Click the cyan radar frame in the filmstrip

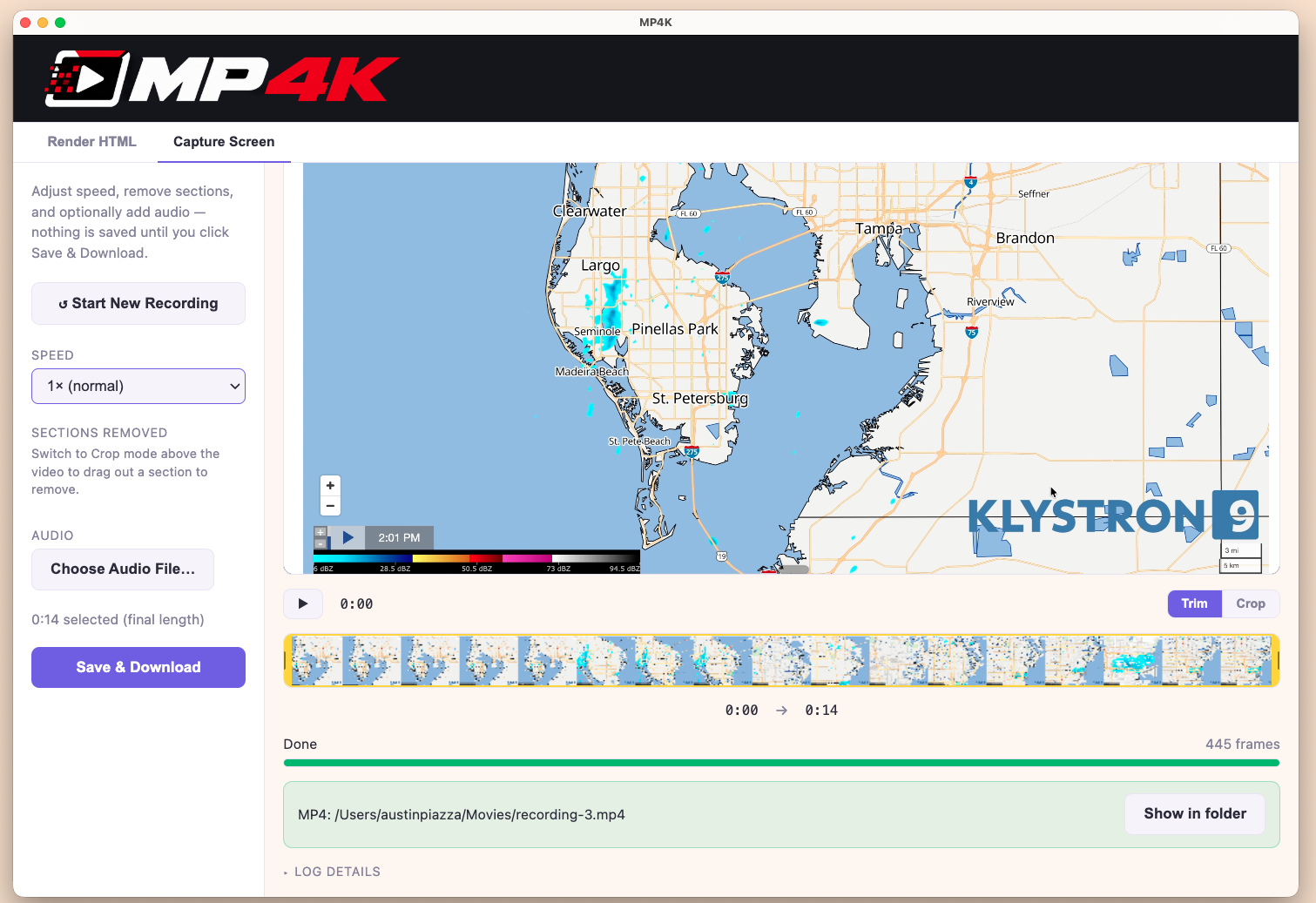point(1133,661)
